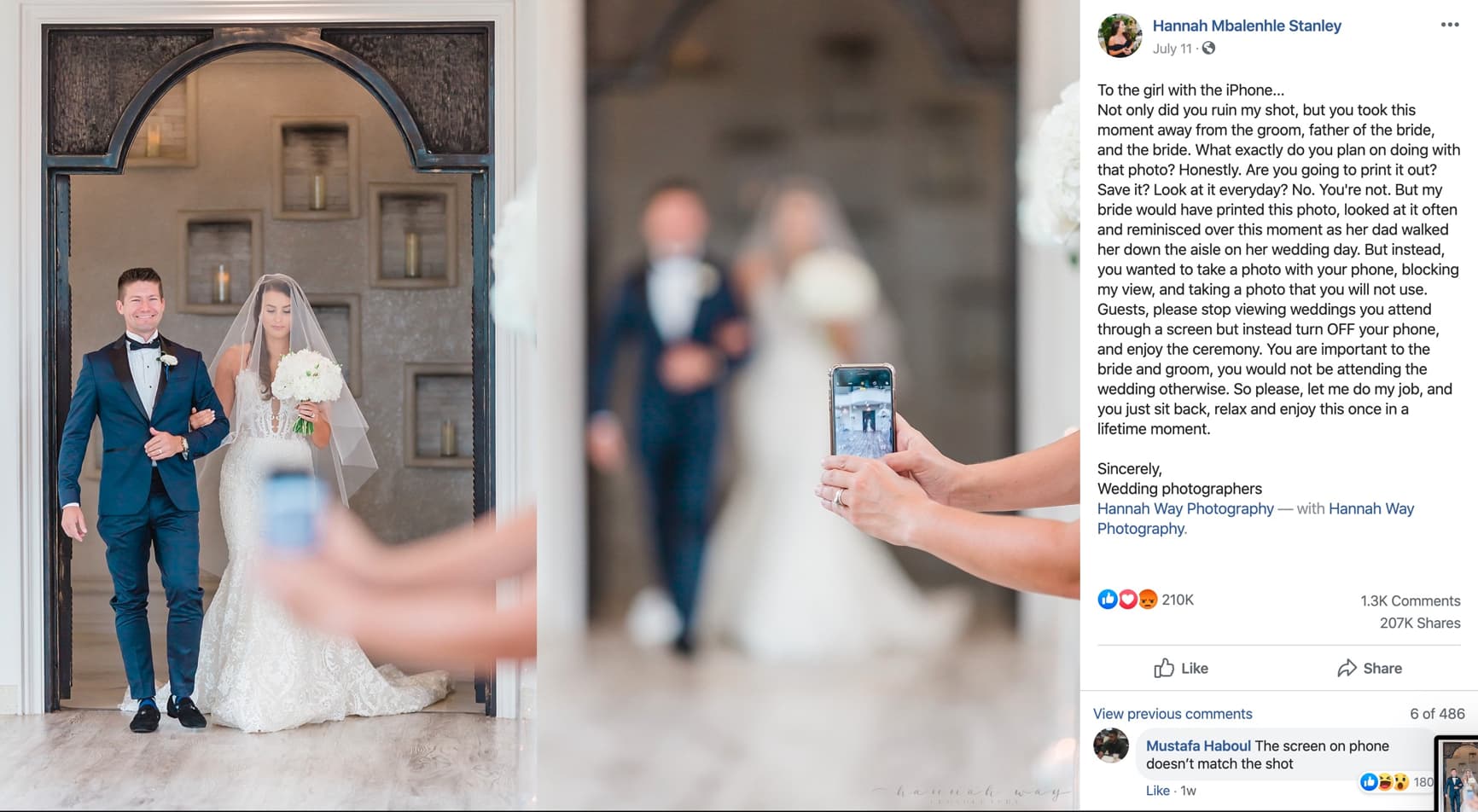The width and height of the screenshot is (1478, 812).
Task: Click the angry face reaction icon
Action: pos(1147,600)
